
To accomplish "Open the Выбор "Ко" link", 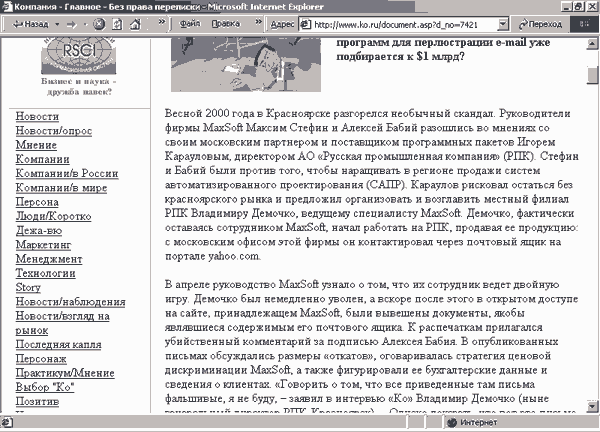I will [44, 387].
